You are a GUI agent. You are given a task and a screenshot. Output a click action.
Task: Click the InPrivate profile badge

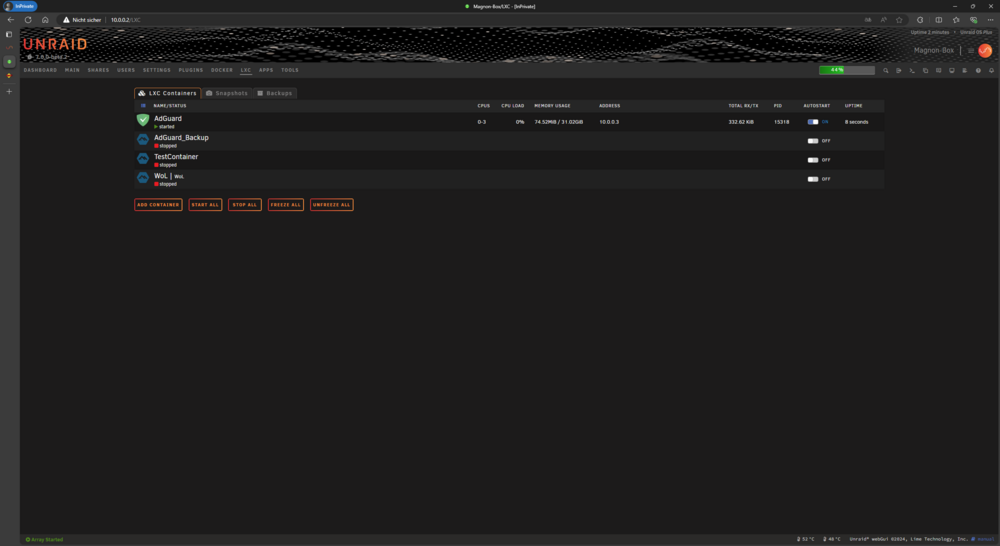tap(21, 6)
